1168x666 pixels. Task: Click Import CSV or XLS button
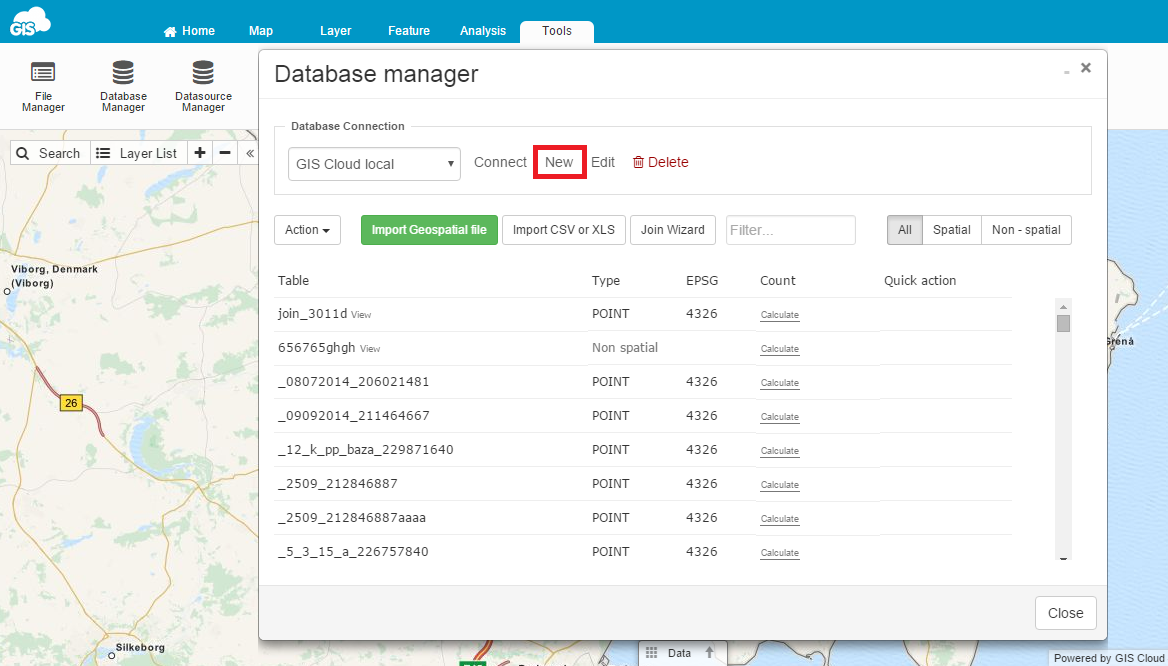click(564, 230)
